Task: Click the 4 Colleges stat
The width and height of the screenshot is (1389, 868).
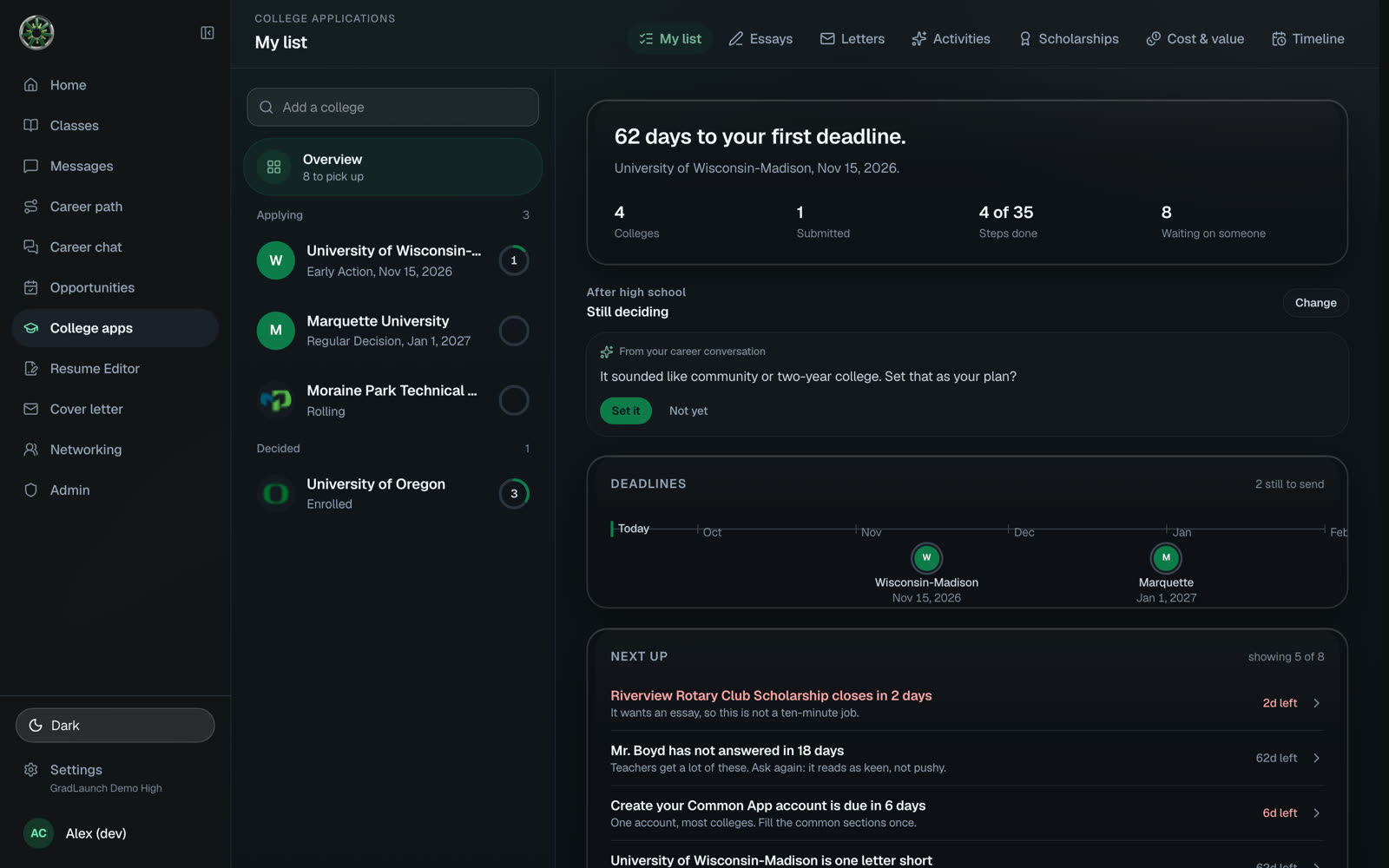Action: point(636,221)
